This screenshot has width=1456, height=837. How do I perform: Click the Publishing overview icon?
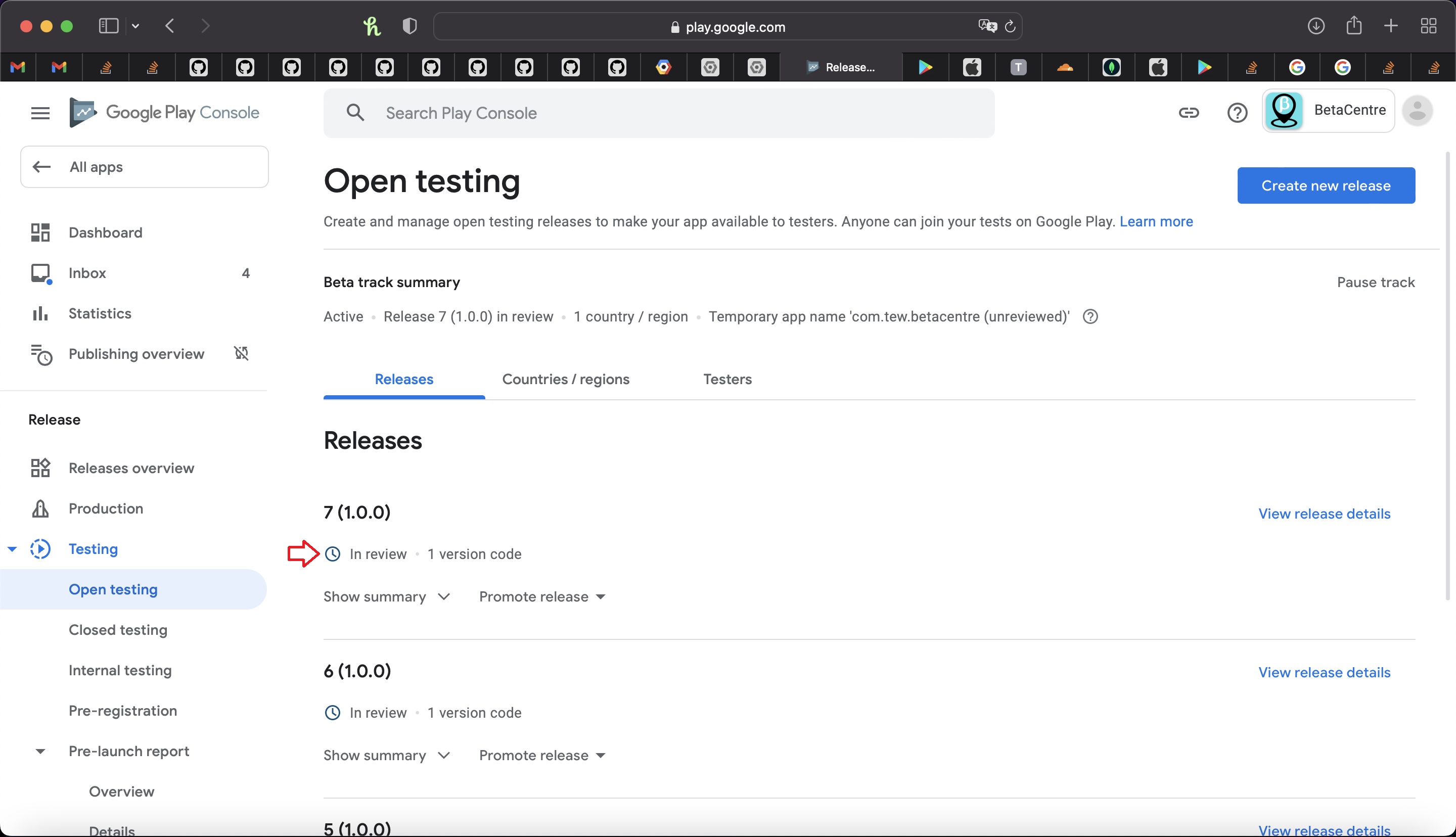tap(40, 354)
